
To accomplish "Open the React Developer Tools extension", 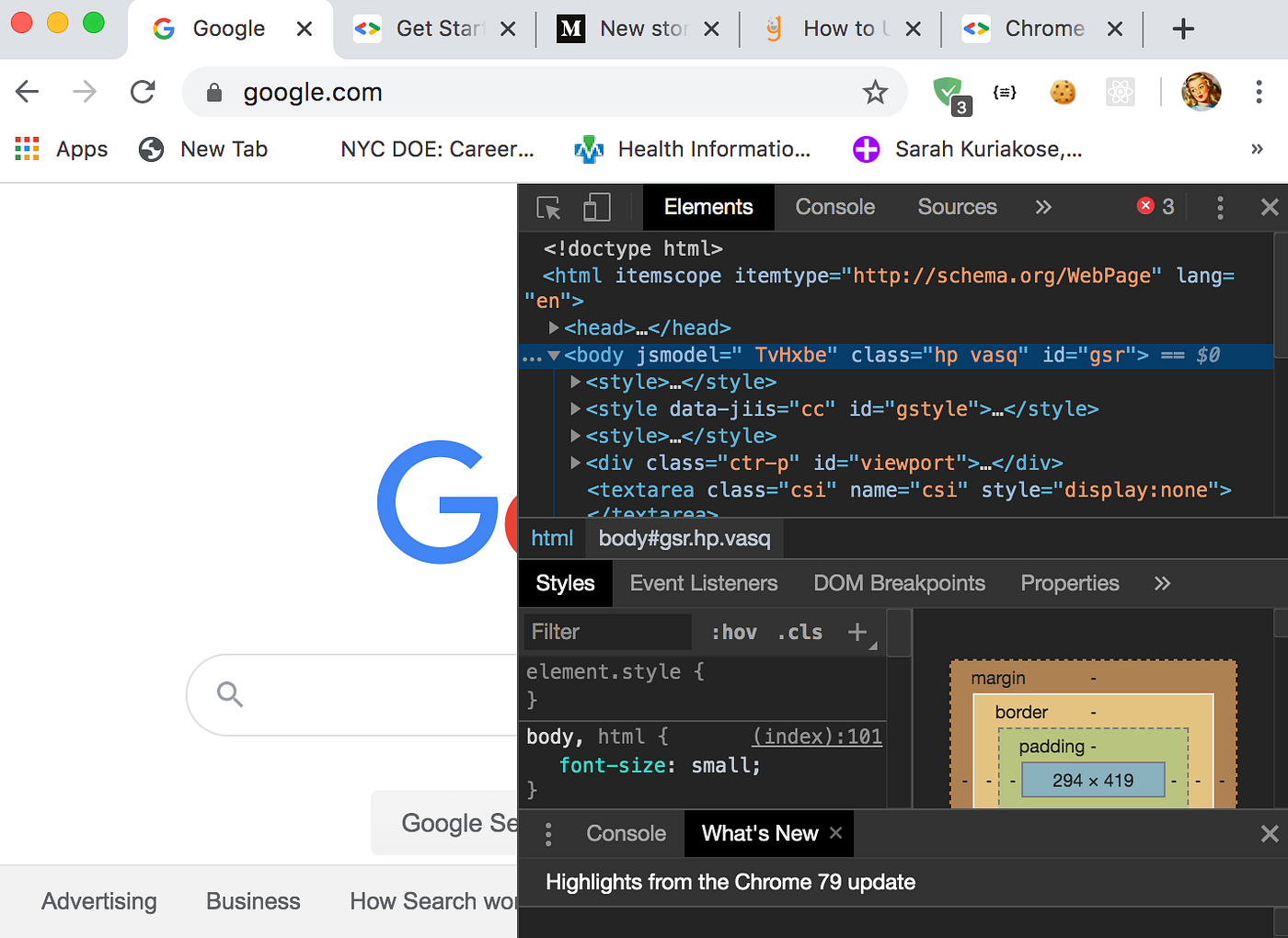I will (1120, 92).
